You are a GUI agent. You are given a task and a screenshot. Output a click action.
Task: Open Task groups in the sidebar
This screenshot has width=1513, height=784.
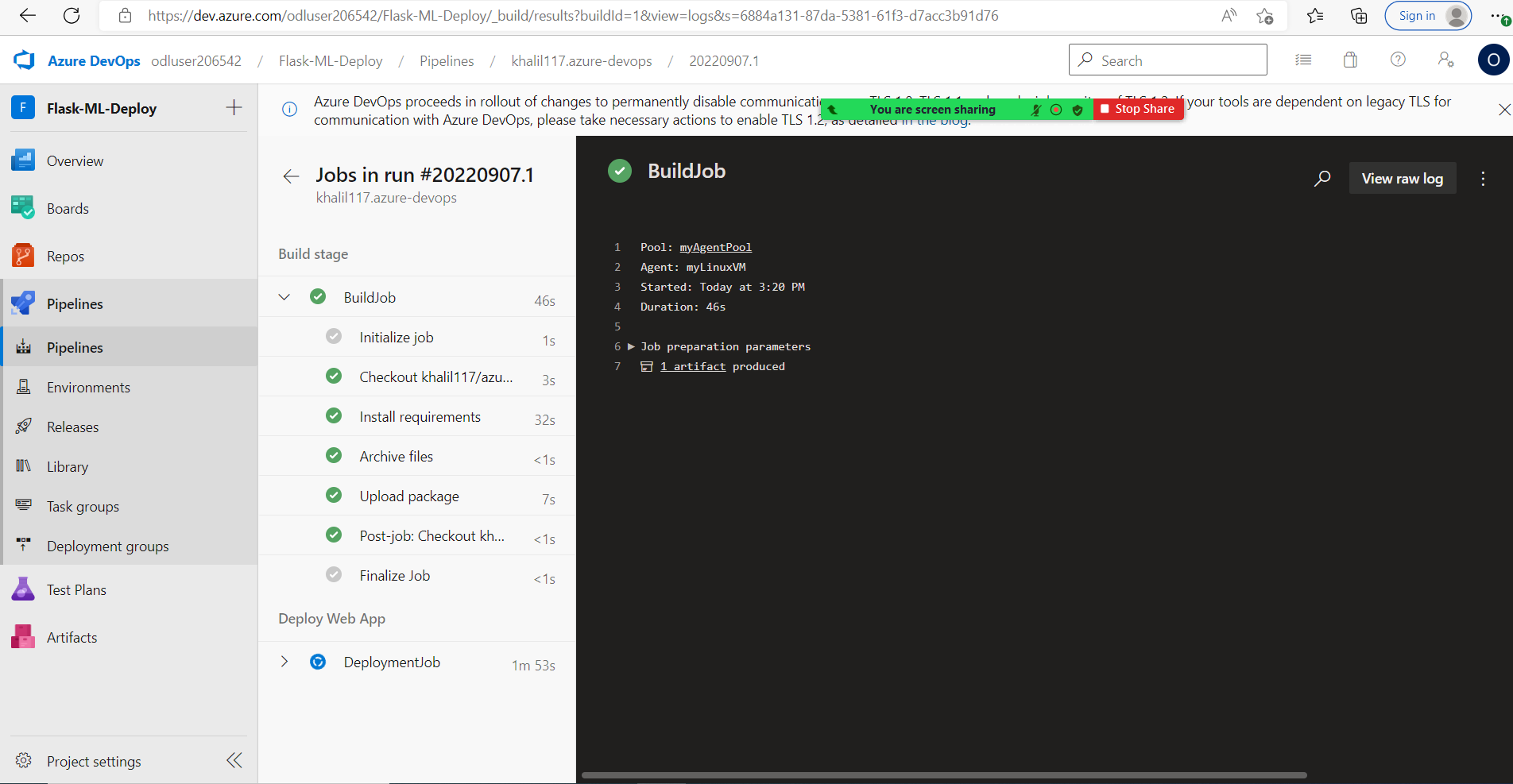coord(82,506)
